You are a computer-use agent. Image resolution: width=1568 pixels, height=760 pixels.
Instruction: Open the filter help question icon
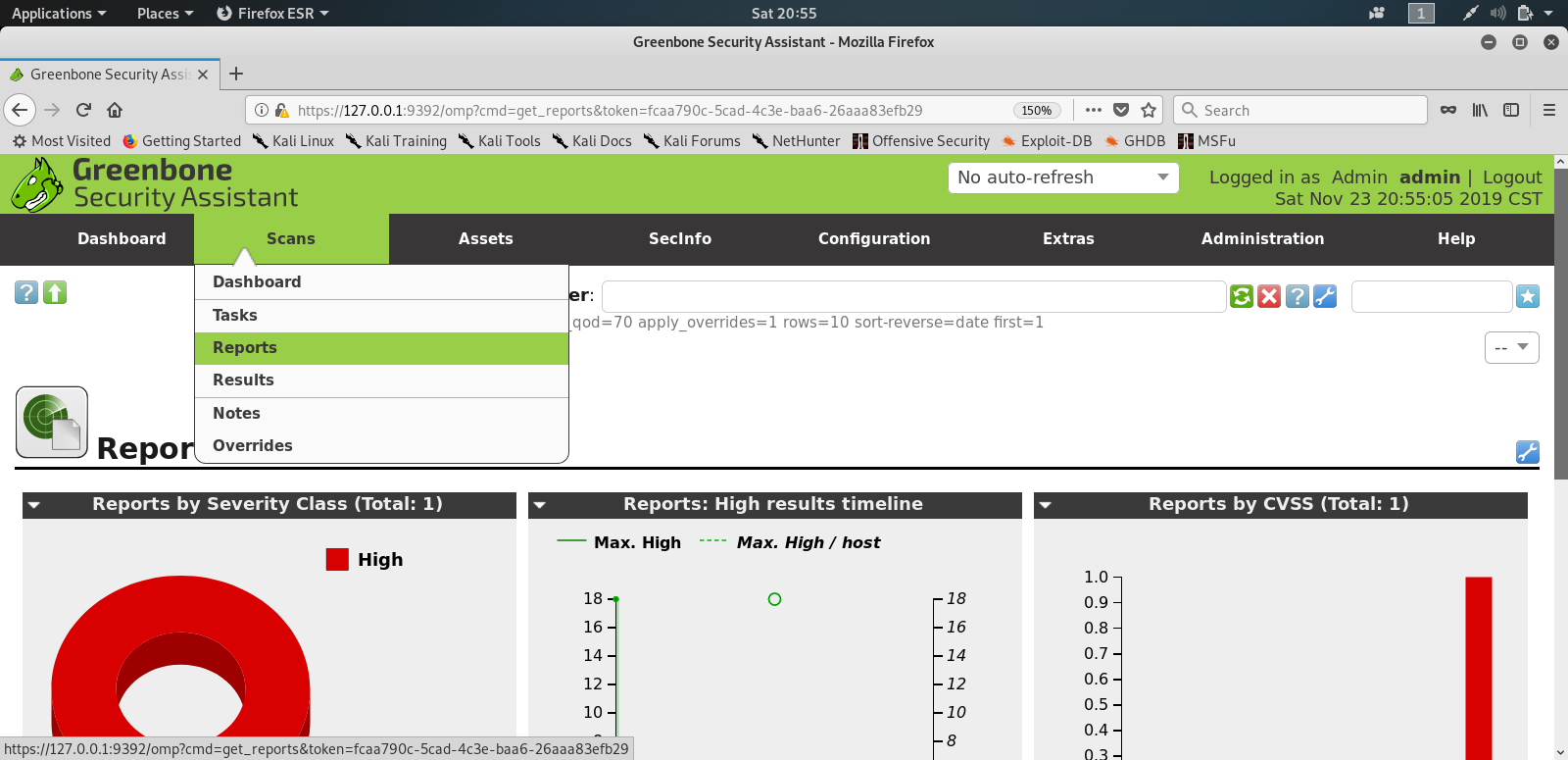click(1298, 296)
